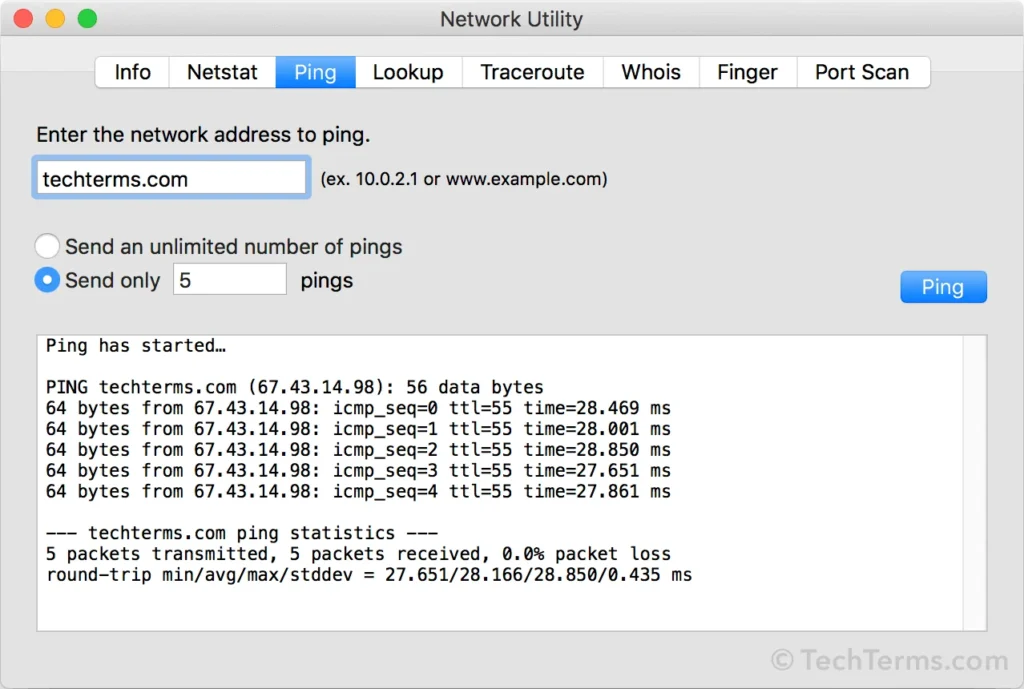Viewport: 1024px width, 689px height.
Task: Click the Network Utility title bar
Action: click(x=511, y=19)
